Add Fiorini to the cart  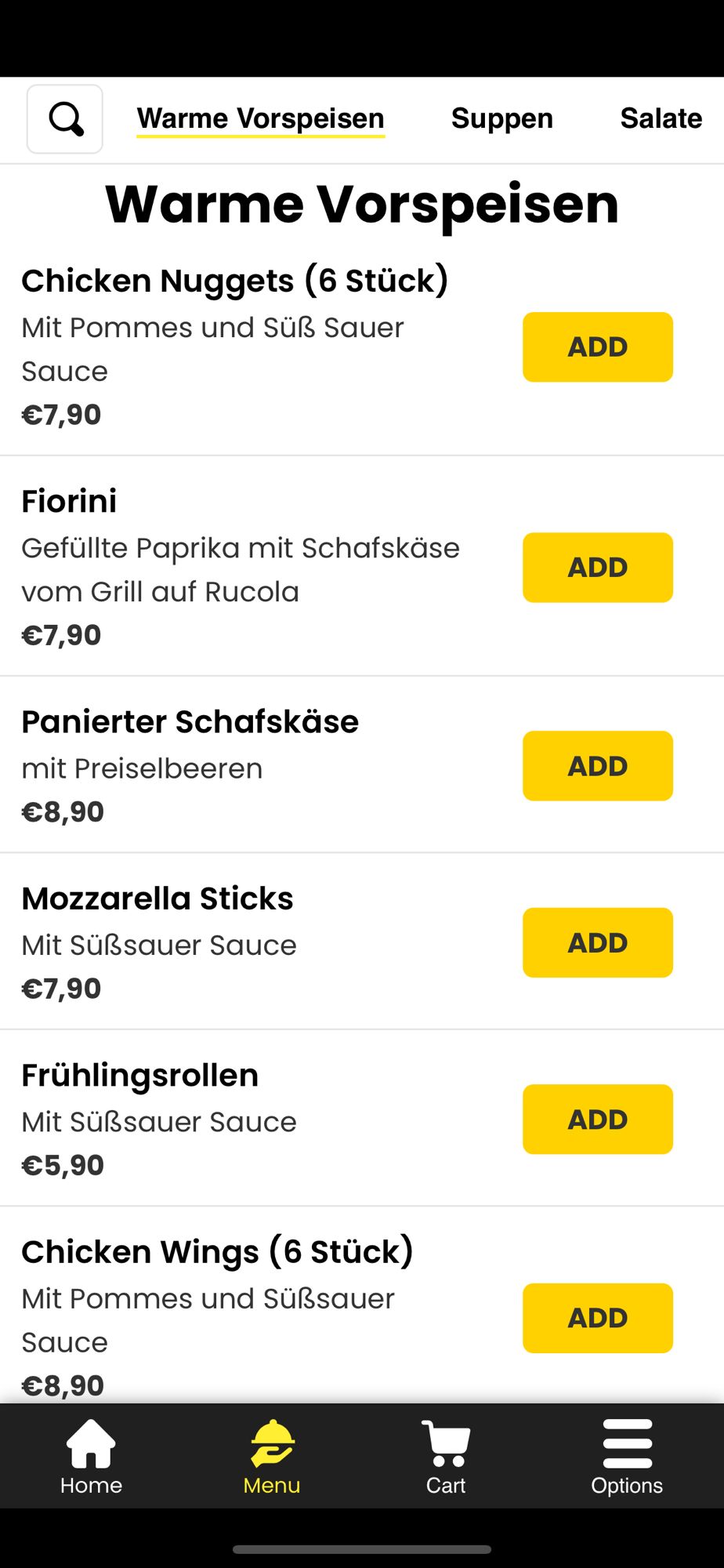pyautogui.click(x=598, y=568)
